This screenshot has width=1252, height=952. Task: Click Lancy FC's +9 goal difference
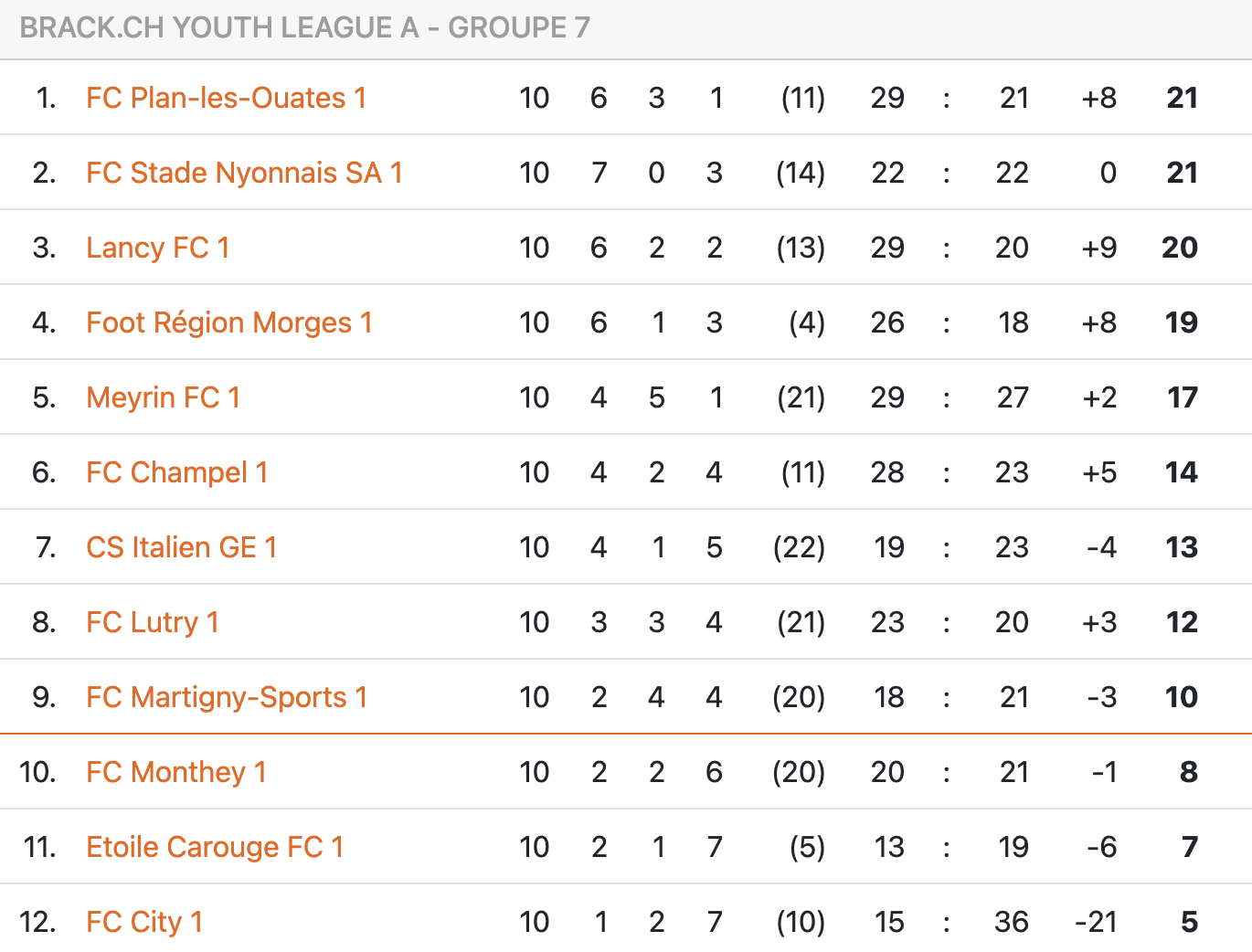[x=1098, y=248]
